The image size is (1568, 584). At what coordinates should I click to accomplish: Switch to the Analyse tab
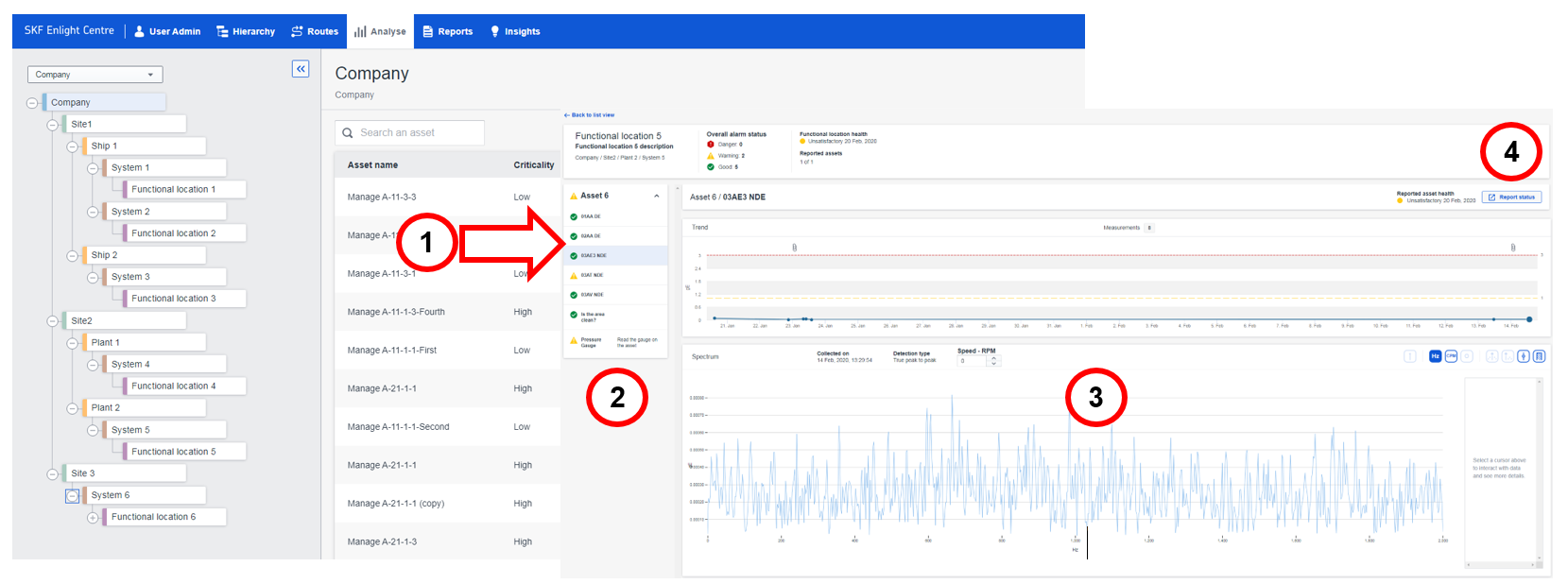pos(380,31)
